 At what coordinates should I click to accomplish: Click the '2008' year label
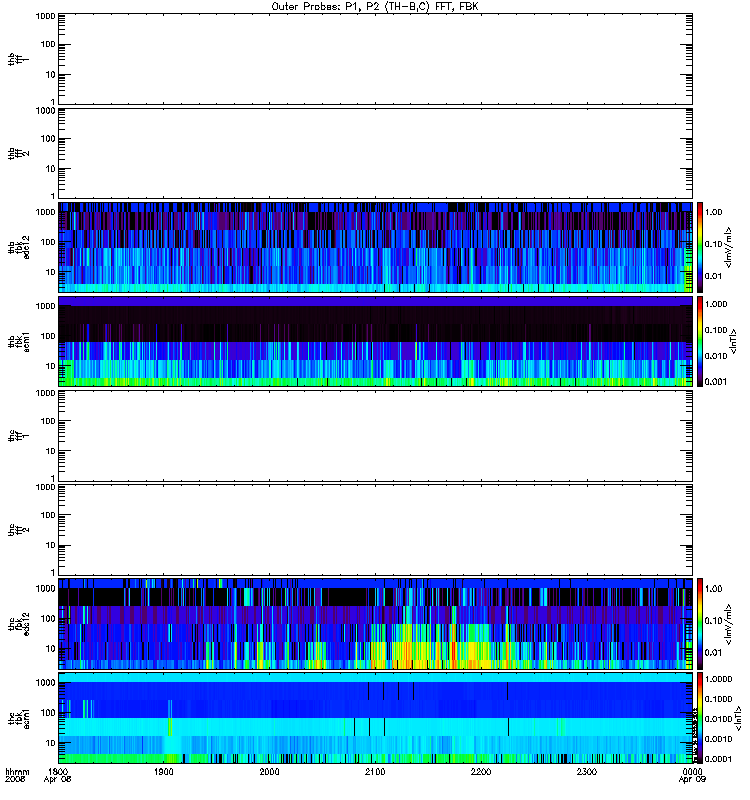click(x=14, y=780)
